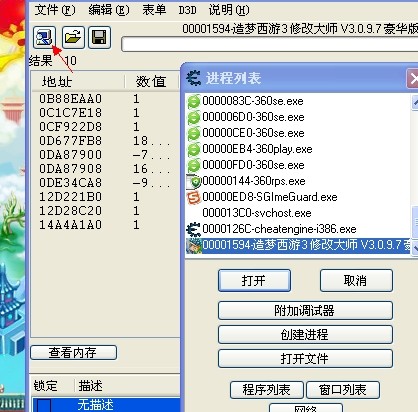Click the open folder toolbar icon

coord(73,37)
